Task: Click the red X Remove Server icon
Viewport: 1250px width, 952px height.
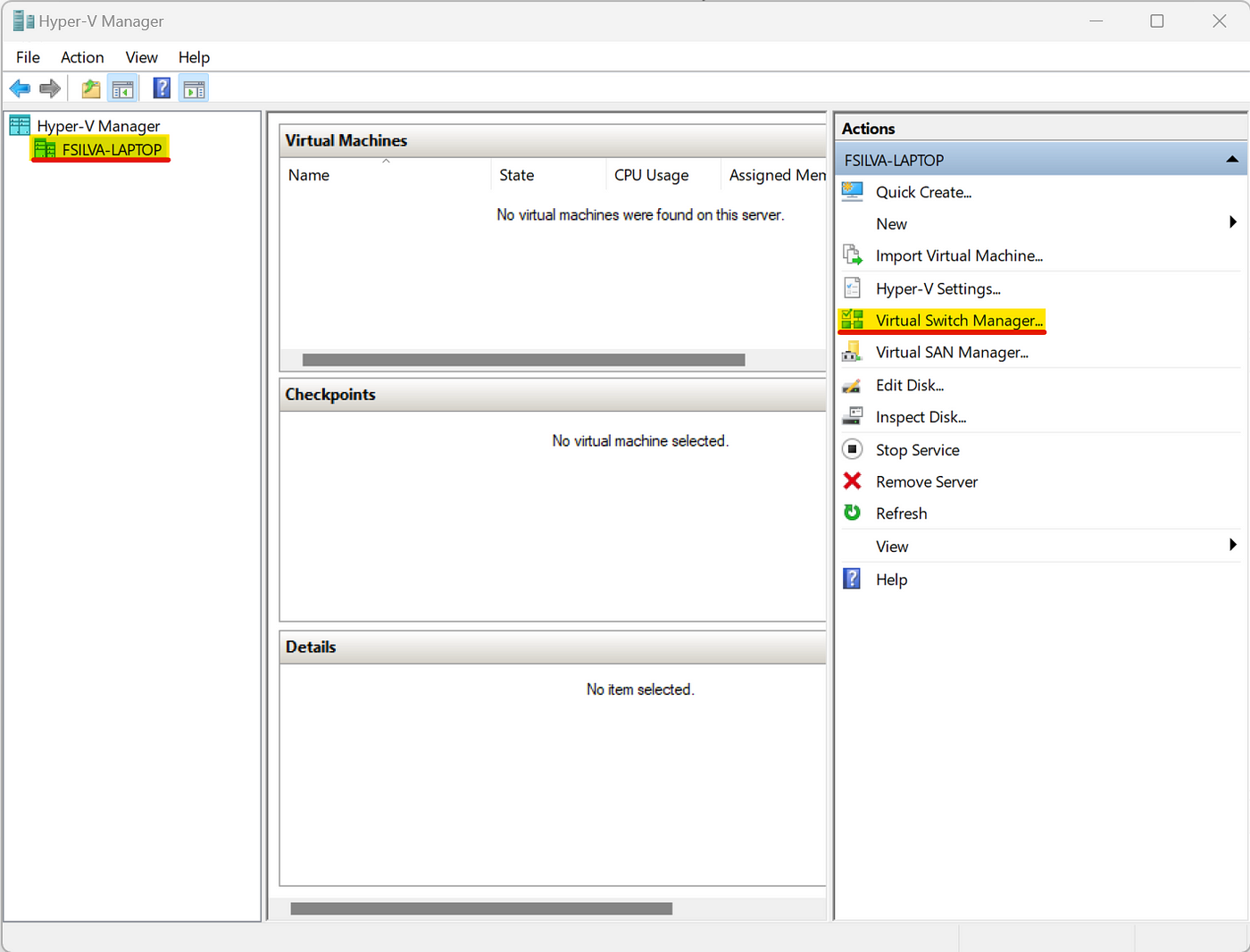Action: coord(853,480)
